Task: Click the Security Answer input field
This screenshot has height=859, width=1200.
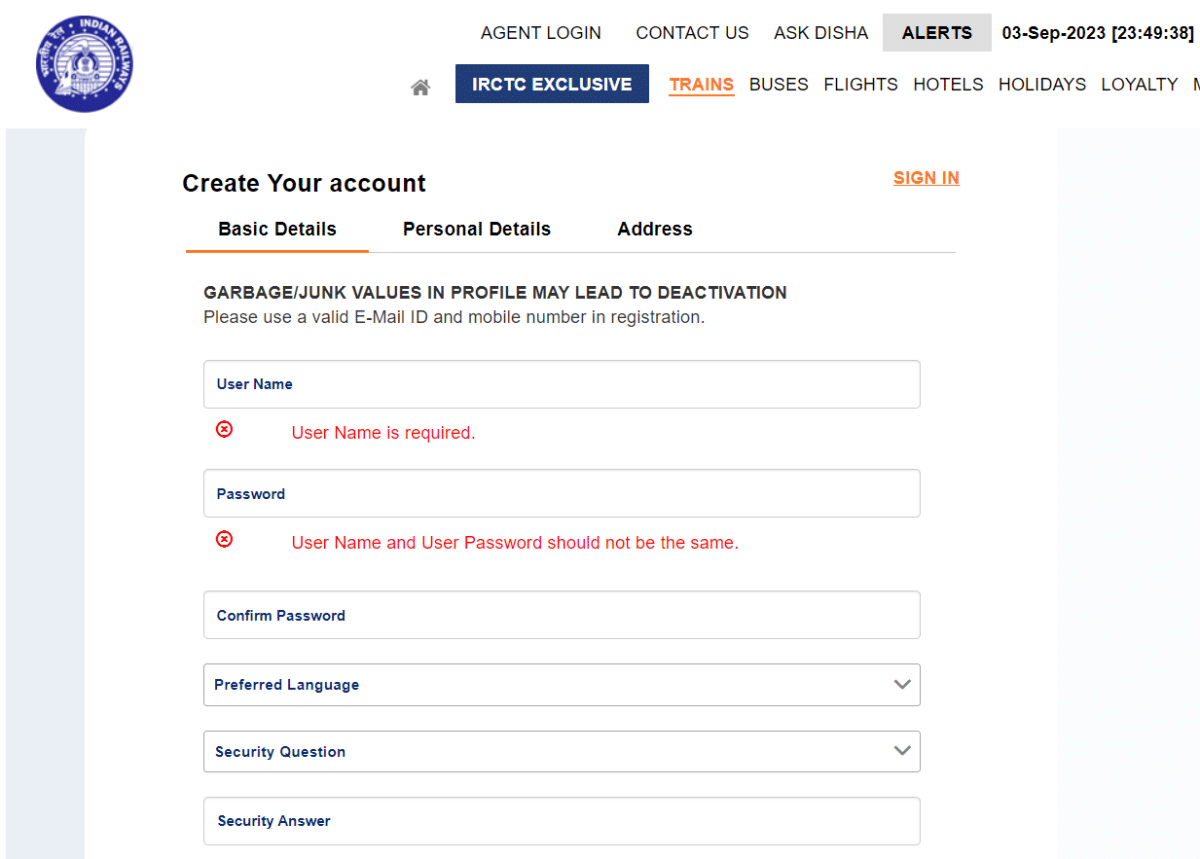Action: click(x=561, y=821)
